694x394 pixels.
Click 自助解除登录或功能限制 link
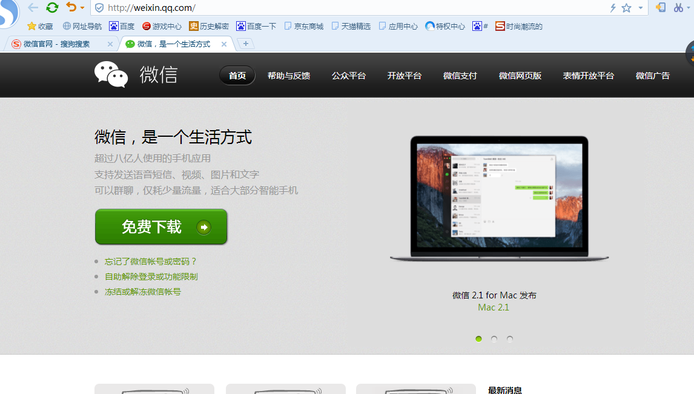coord(151,277)
